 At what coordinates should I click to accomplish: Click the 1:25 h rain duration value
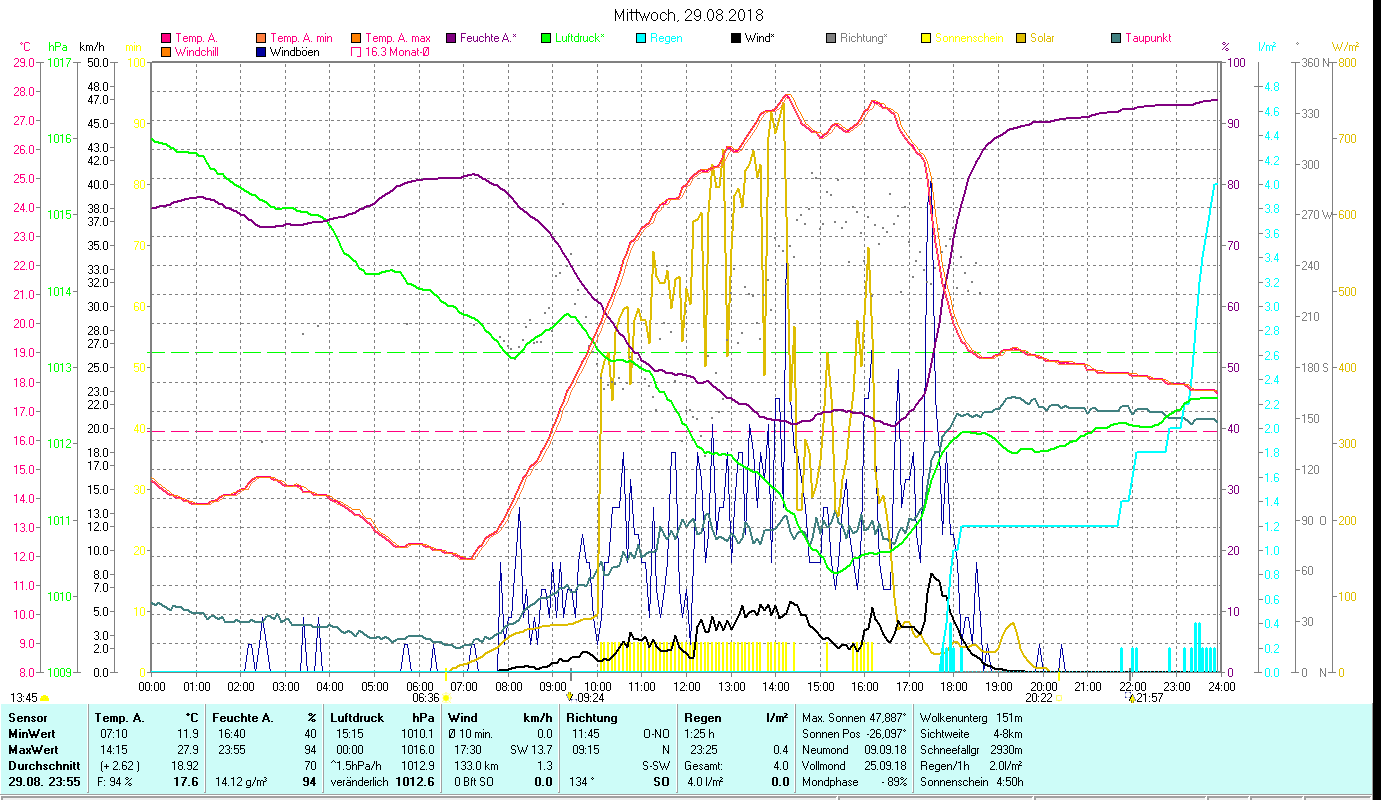(699, 734)
